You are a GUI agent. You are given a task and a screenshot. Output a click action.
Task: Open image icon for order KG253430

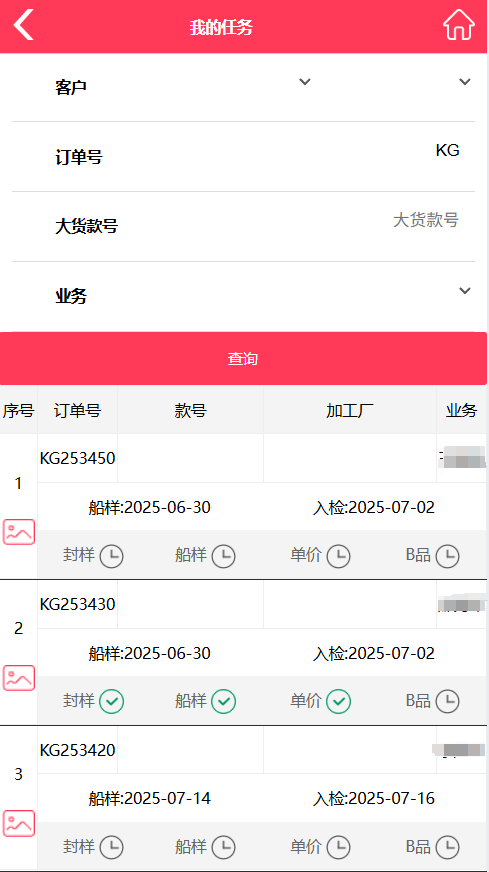(x=19, y=677)
